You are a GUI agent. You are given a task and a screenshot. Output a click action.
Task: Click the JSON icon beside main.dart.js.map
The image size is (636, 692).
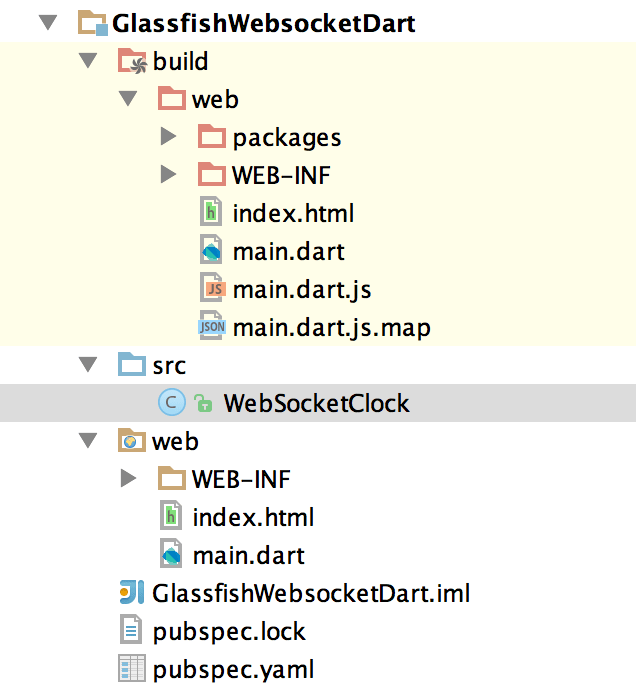click(212, 327)
